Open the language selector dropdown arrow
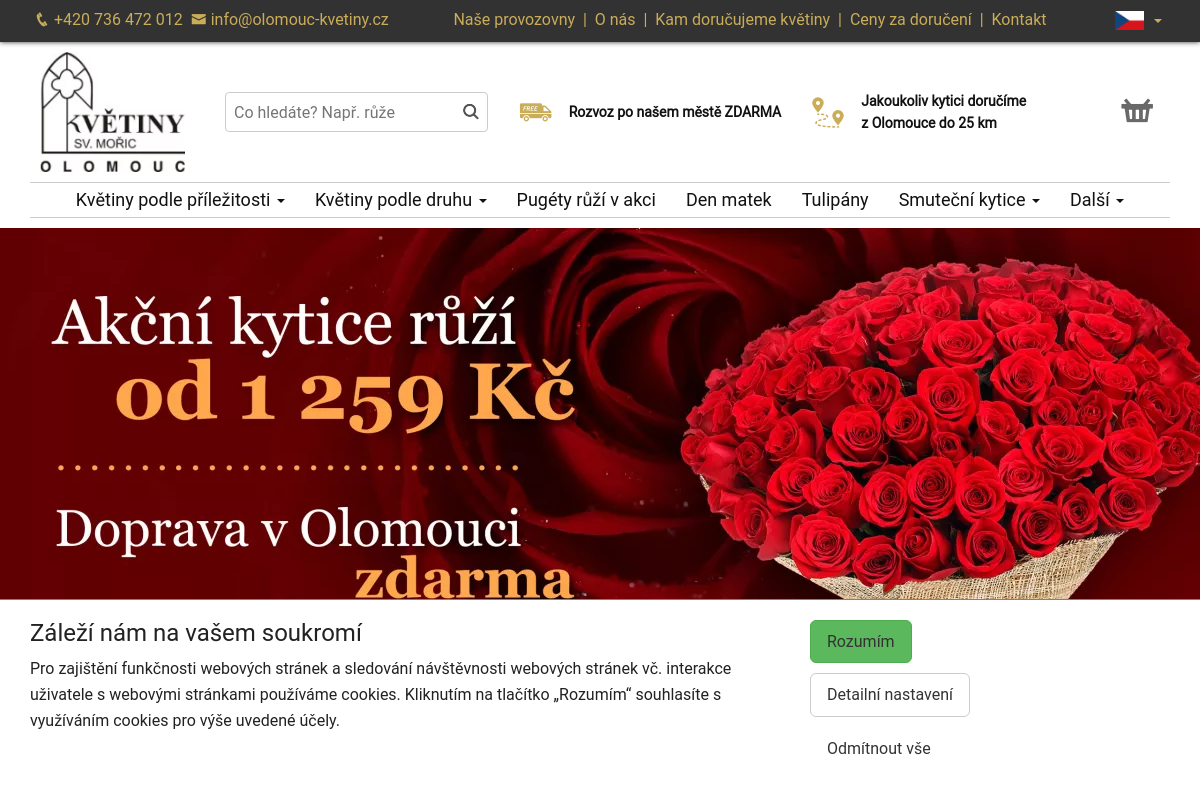This screenshot has height=800, width=1200. pos(1158,21)
